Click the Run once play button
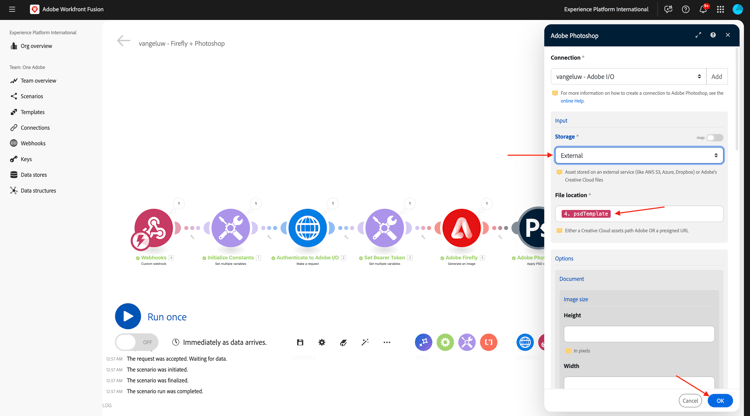750x416 pixels. coord(128,316)
